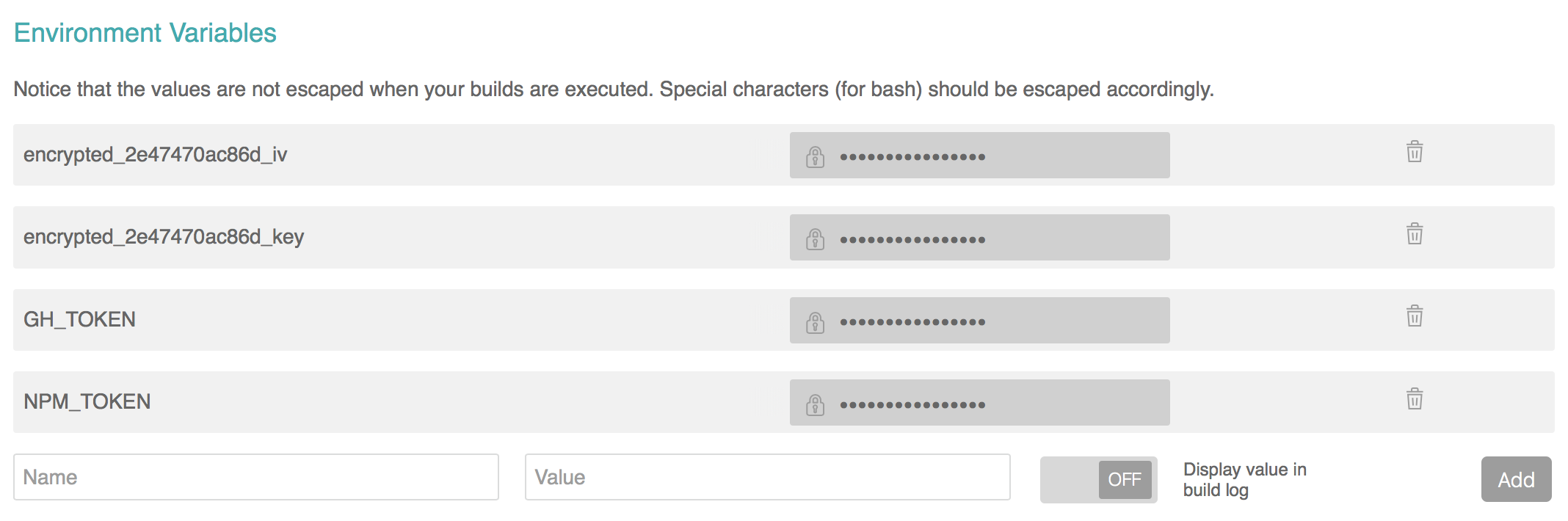The image size is (1568, 521).
Task: Select the NPM_TOKEN variable name
Action: 87,402
